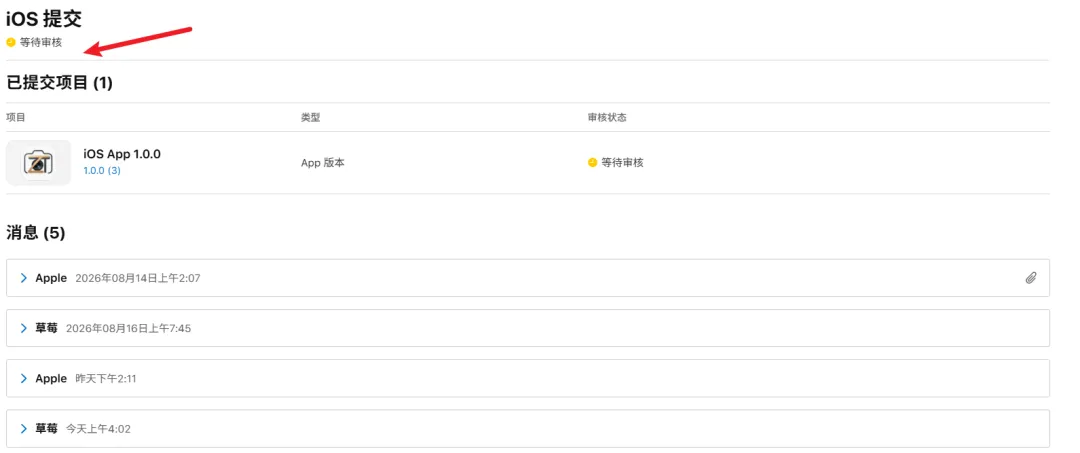
Task: Click the App 版本 type cell
Action: pyautogui.click(x=322, y=162)
